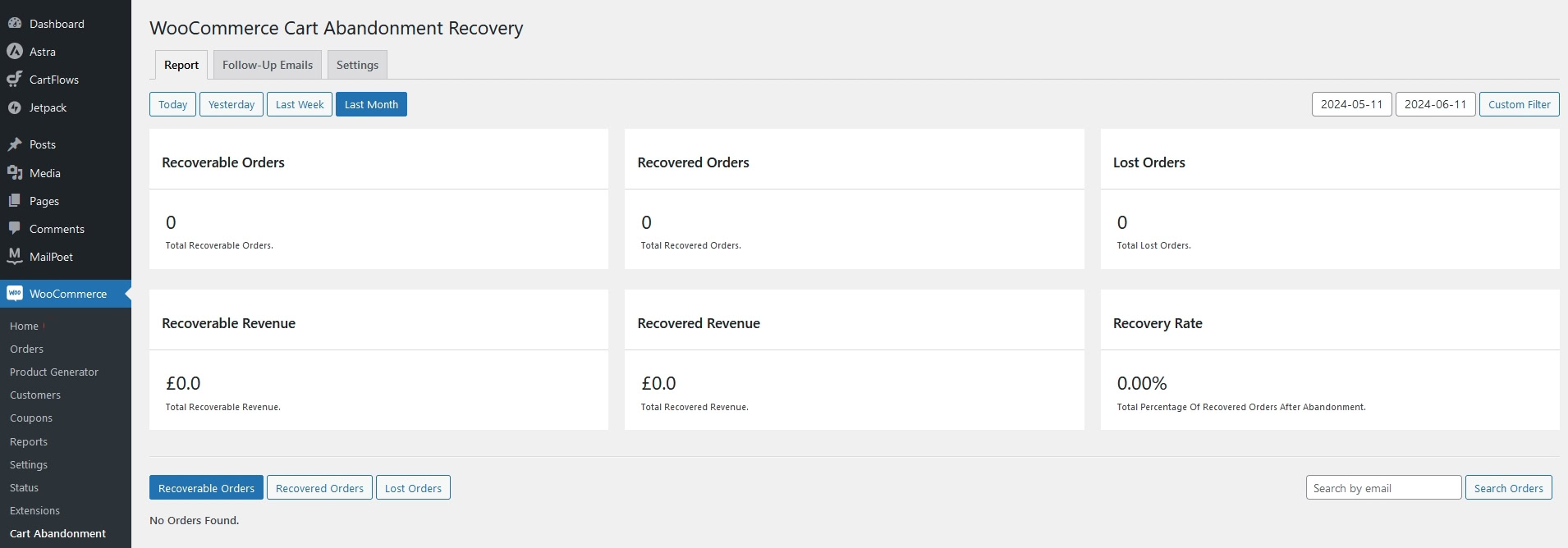The image size is (1568, 548).
Task: Click the Comments speech bubble icon
Action: coord(14,229)
